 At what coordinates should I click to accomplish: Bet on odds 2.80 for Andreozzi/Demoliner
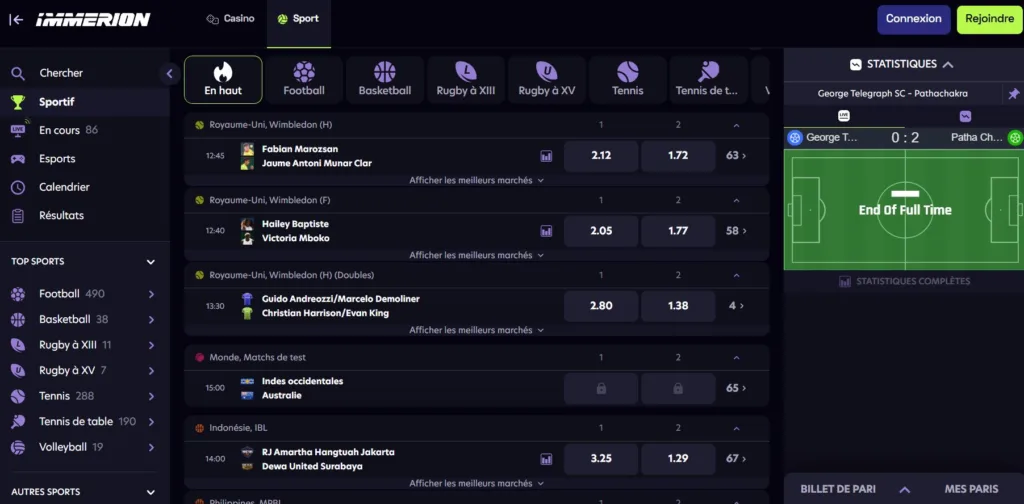601,306
